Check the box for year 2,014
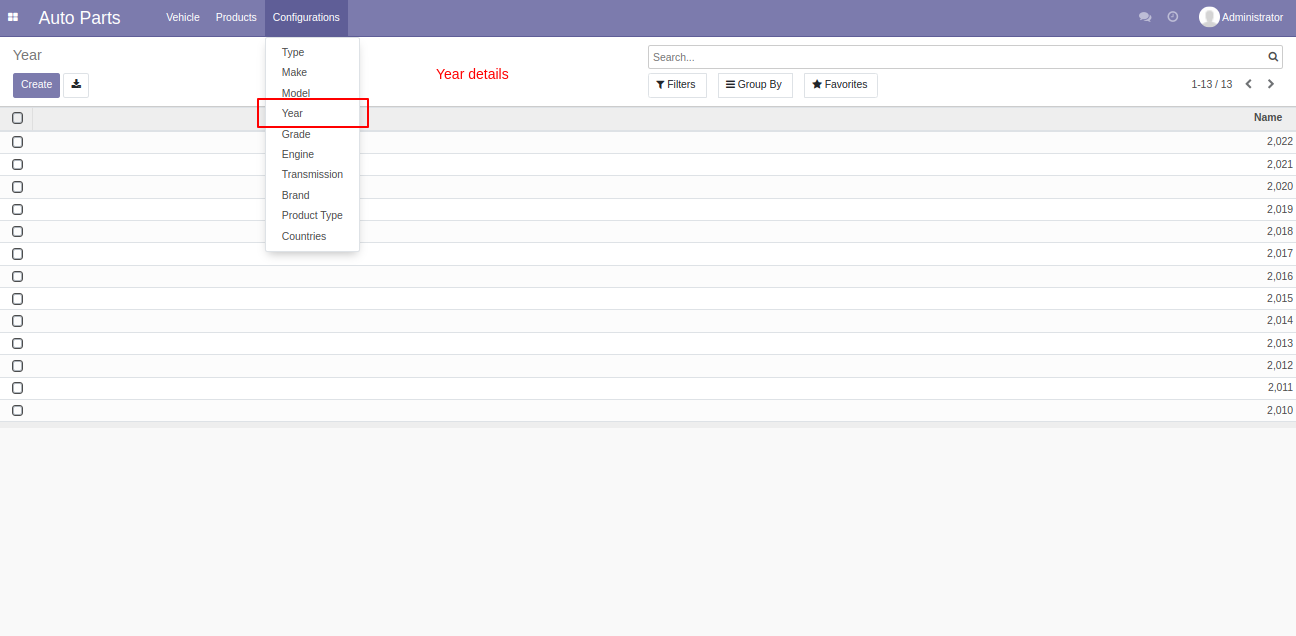Image resolution: width=1296 pixels, height=636 pixels. pyautogui.click(x=17, y=321)
